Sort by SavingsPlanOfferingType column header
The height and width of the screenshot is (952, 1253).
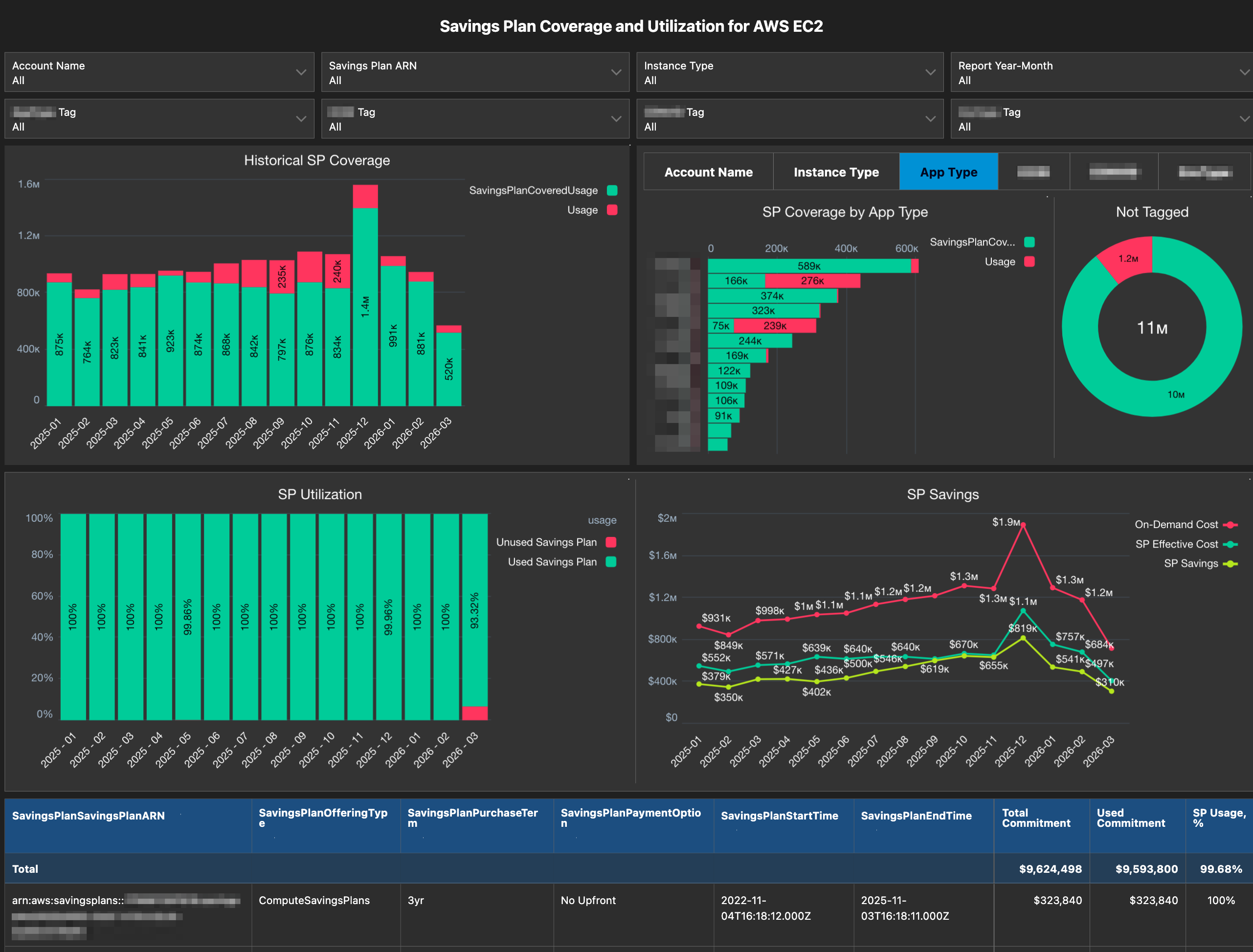(x=326, y=826)
